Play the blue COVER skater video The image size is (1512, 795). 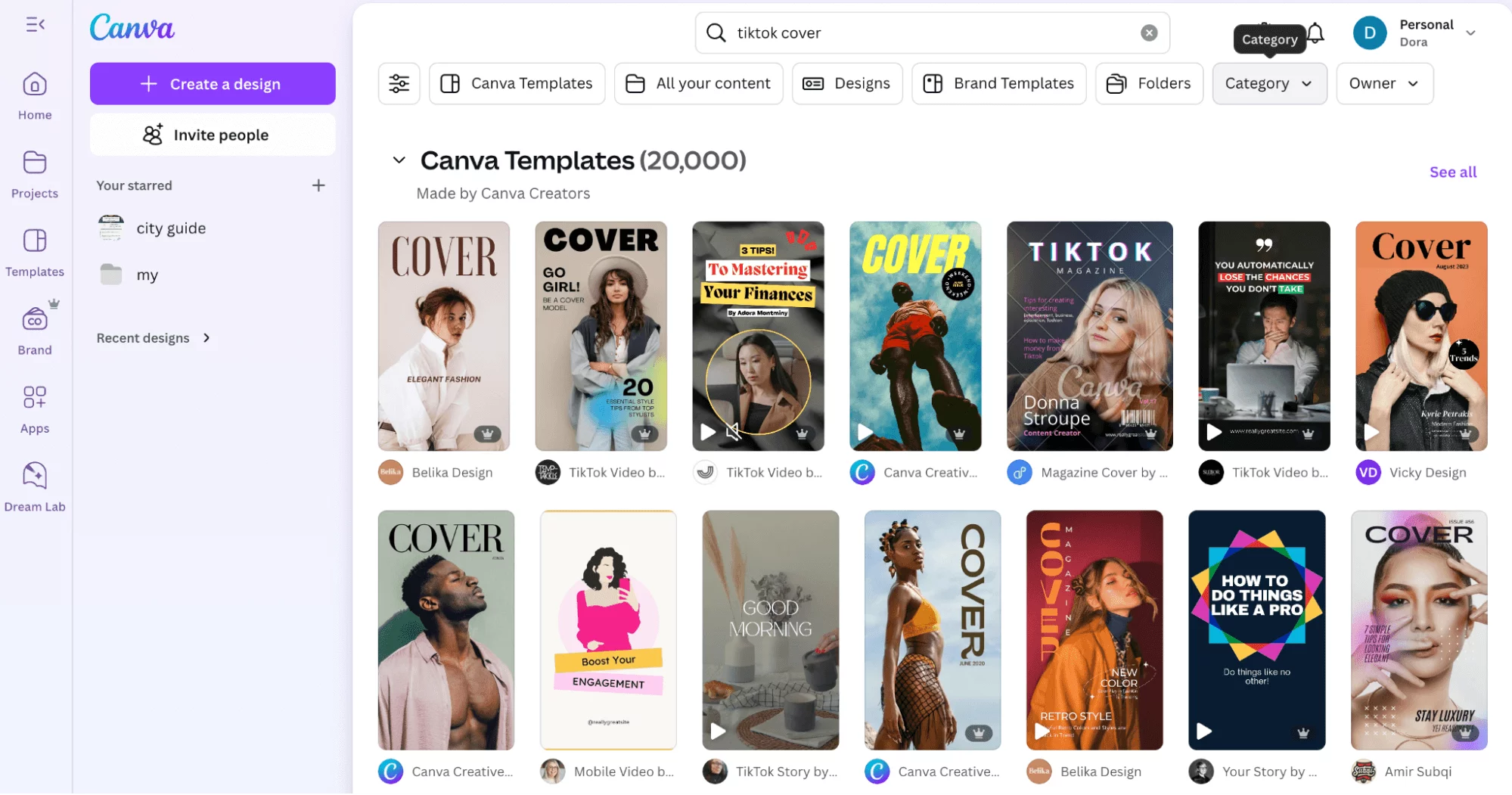[865, 432]
